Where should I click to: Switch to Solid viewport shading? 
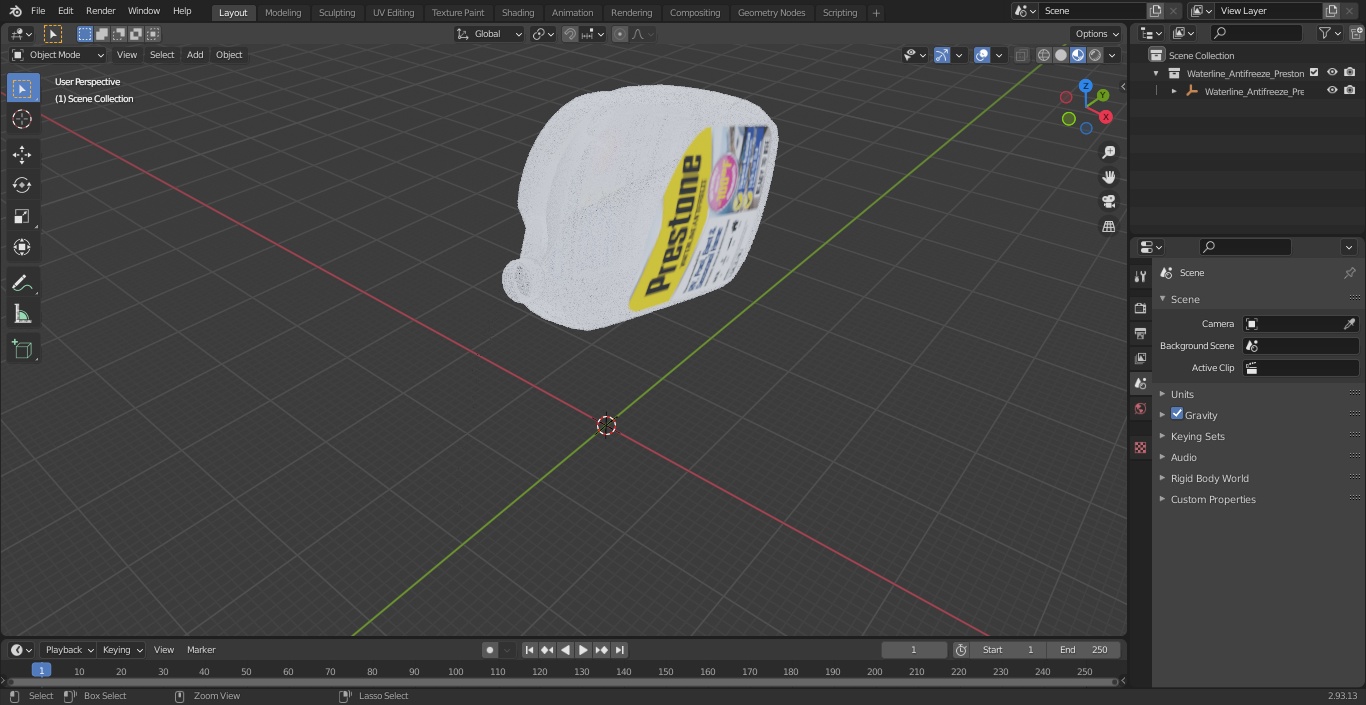coord(1061,55)
